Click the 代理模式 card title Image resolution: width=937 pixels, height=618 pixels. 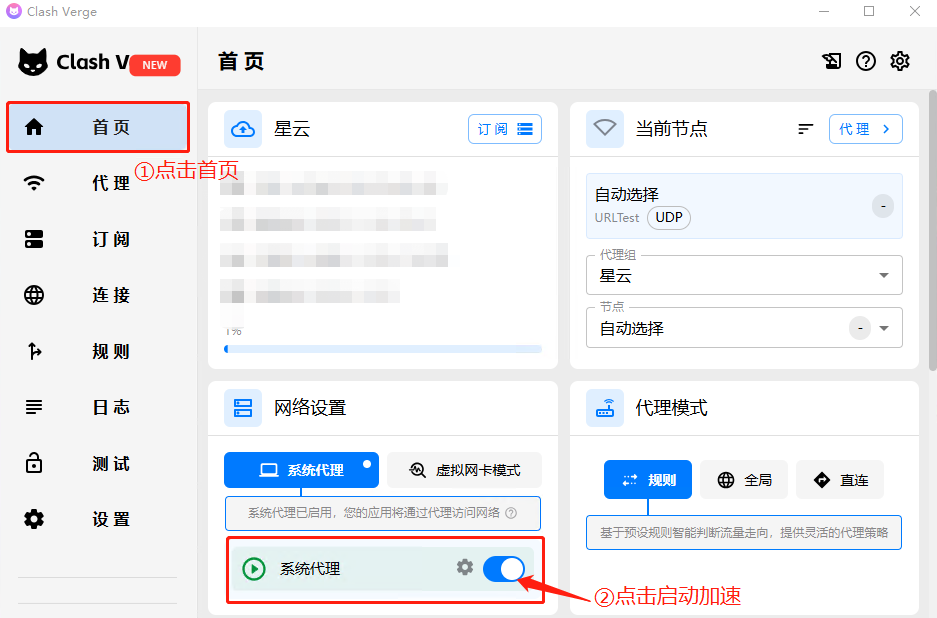click(x=671, y=408)
